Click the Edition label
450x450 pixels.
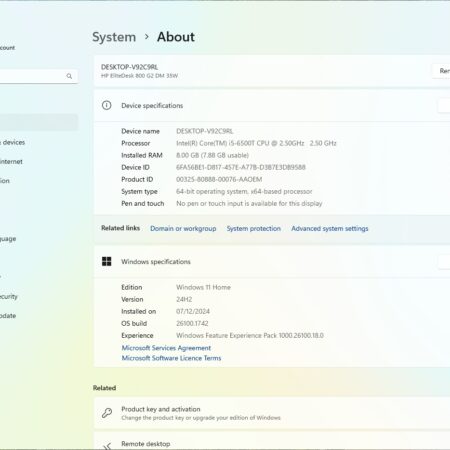coord(131,287)
